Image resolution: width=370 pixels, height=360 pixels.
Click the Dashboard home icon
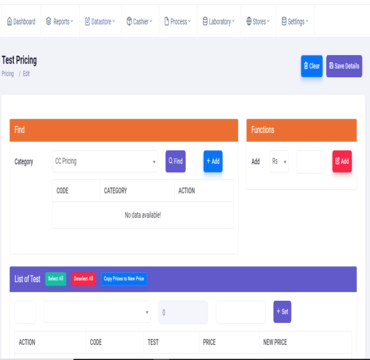coord(9,22)
